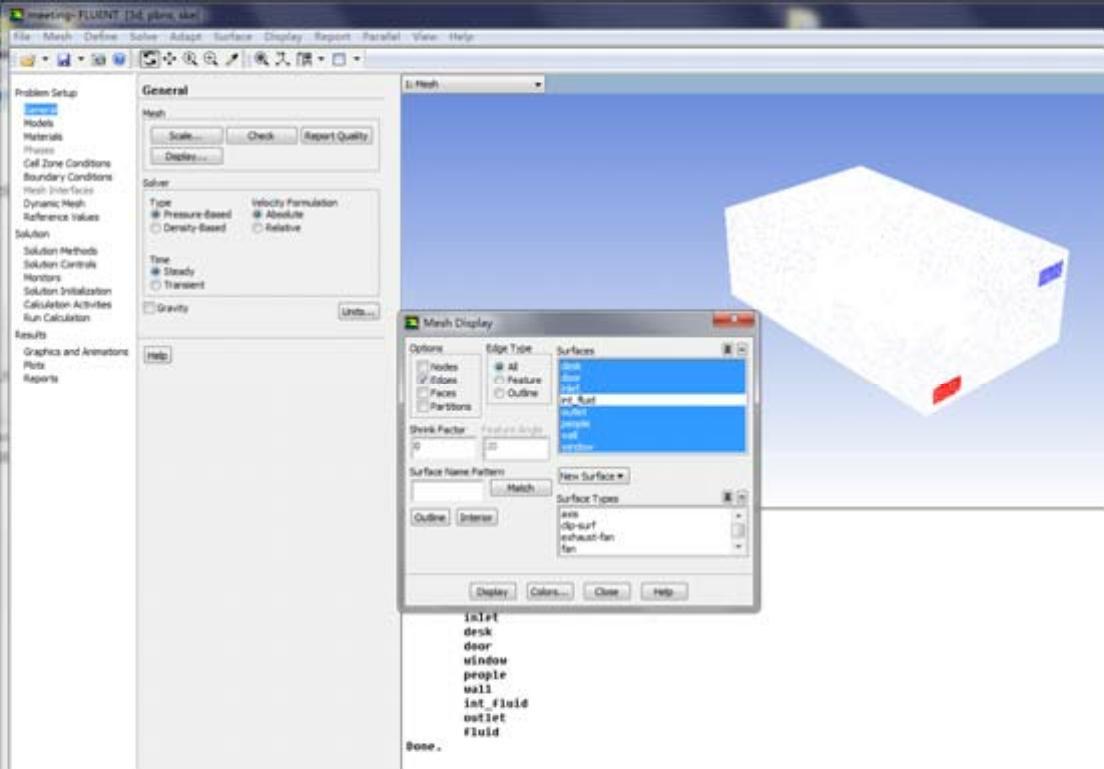Click the blue help icon in toolbar
The width and height of the screenshot is (1104, 769).
tap(119, 60)
